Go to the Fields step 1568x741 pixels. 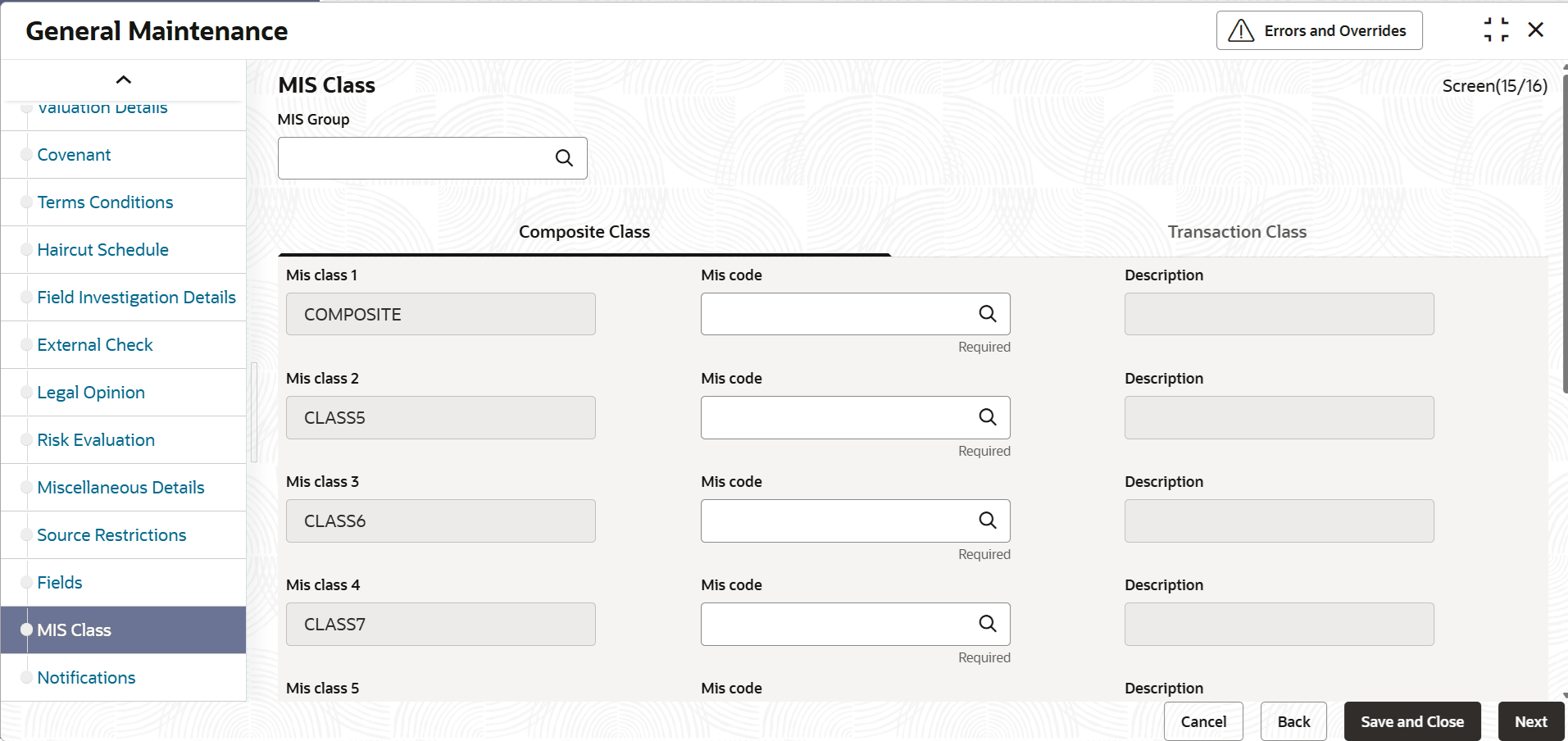tap(60, 583)
